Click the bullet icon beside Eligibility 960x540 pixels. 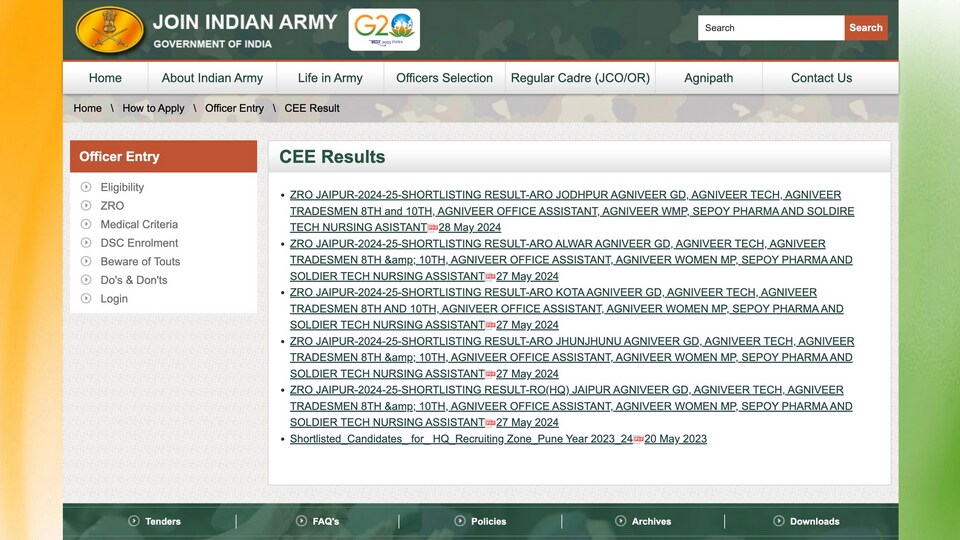[86, 187]
